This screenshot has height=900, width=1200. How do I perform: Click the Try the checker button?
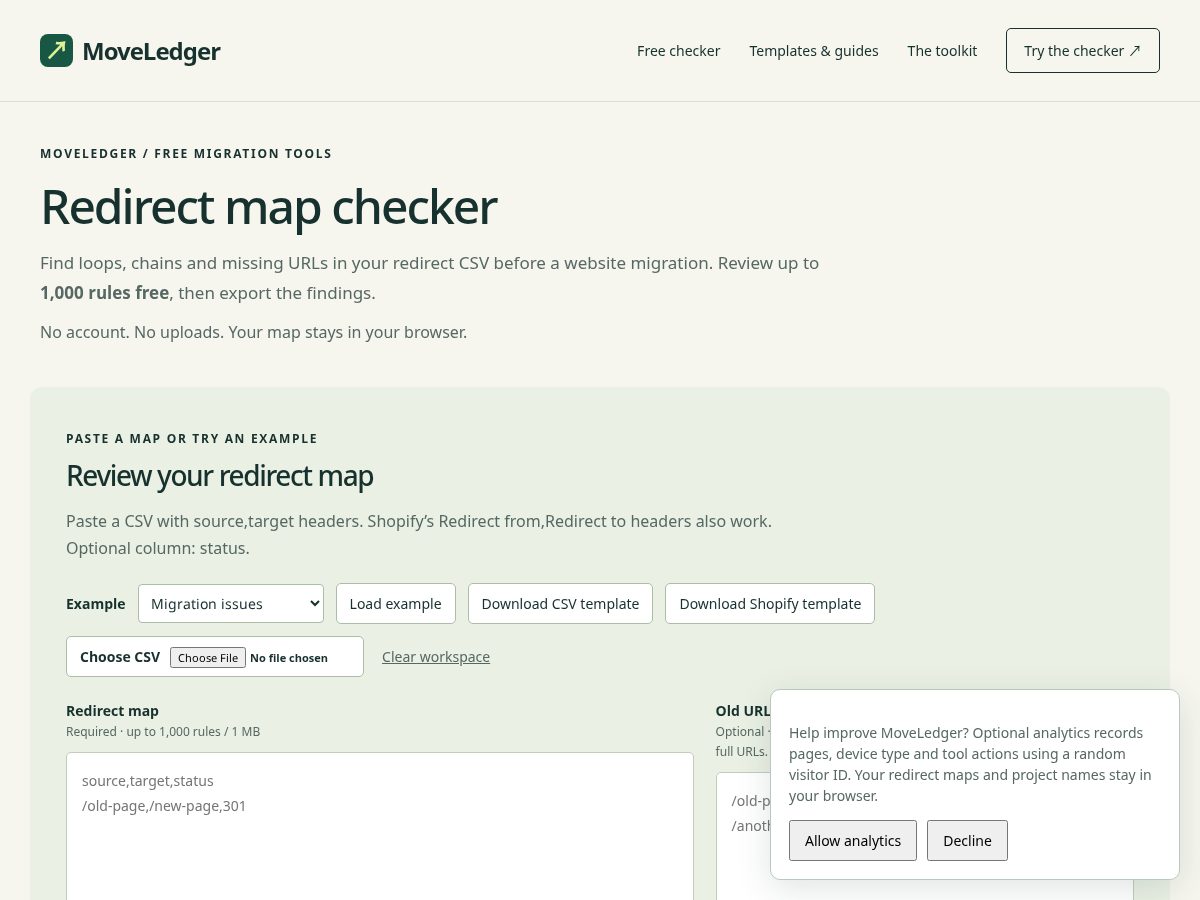tap(1083, 51)
